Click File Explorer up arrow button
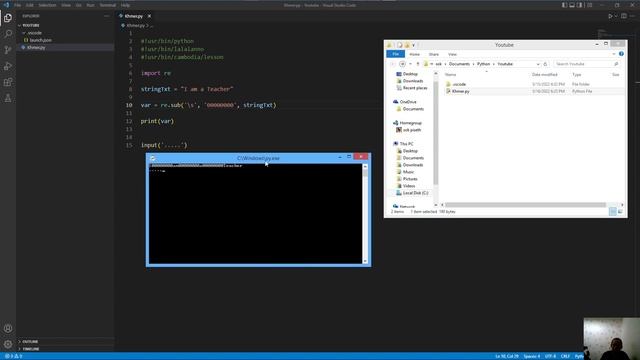Viewport: 640px width, 360px height. click(x=418, y=64)
